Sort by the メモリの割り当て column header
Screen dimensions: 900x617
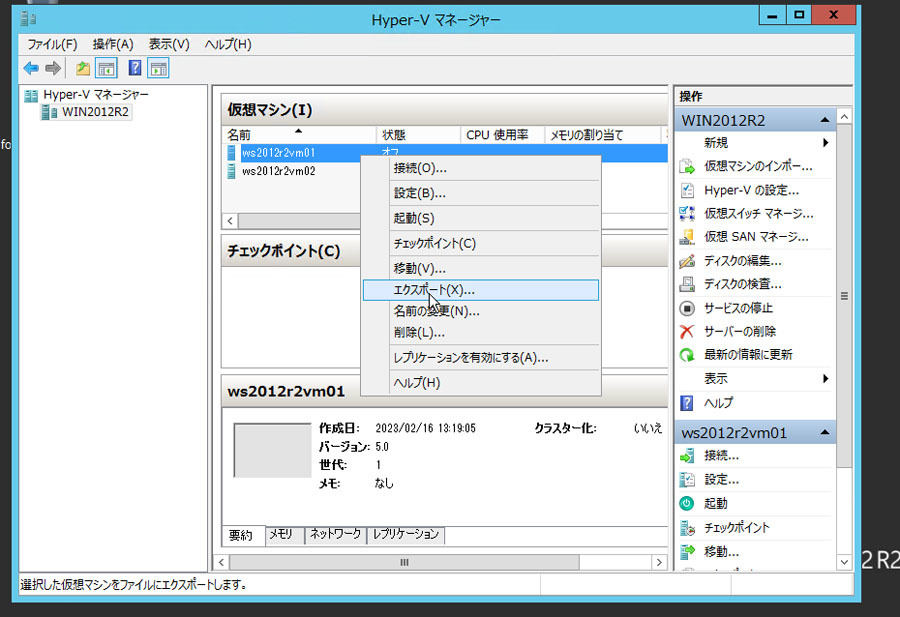(x=603, y=135)
